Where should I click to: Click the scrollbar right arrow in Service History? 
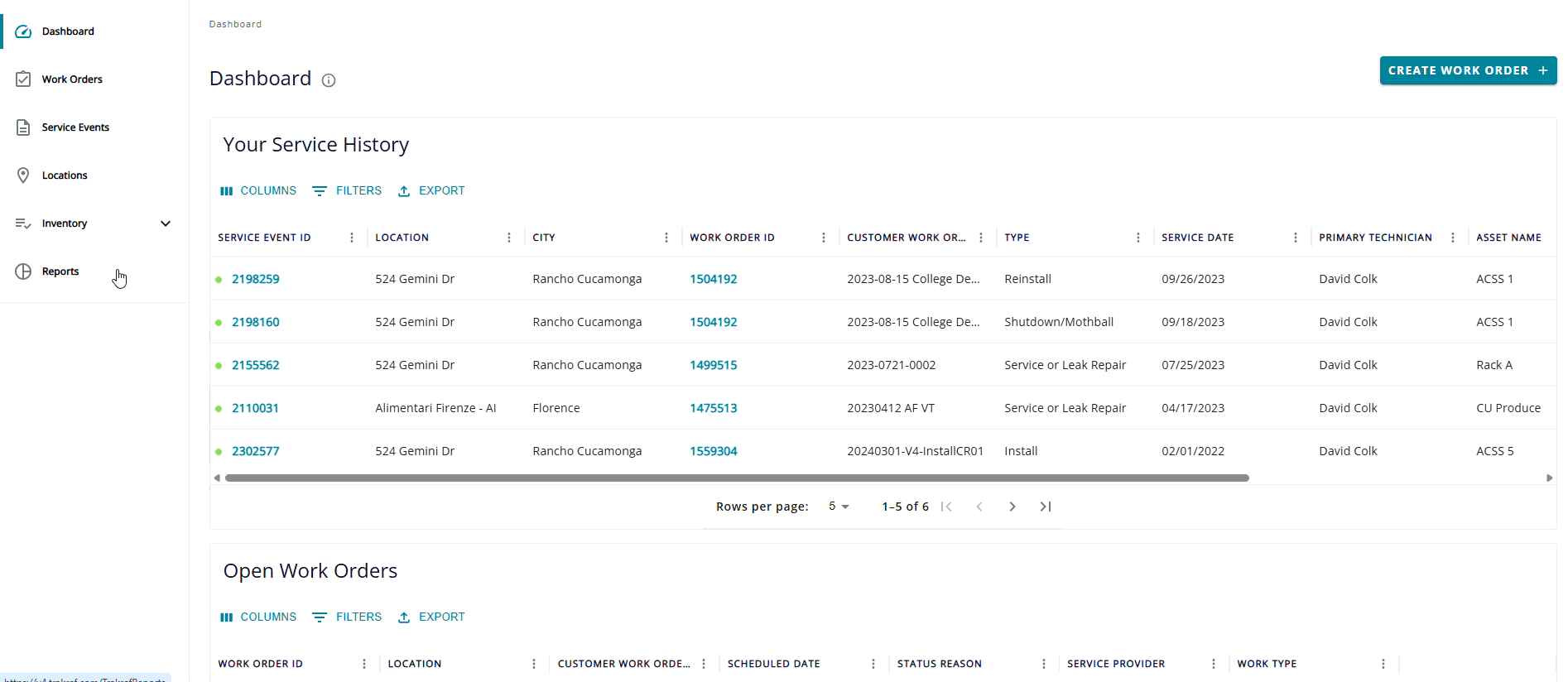pyautogui.click(x=1549, y=478)
